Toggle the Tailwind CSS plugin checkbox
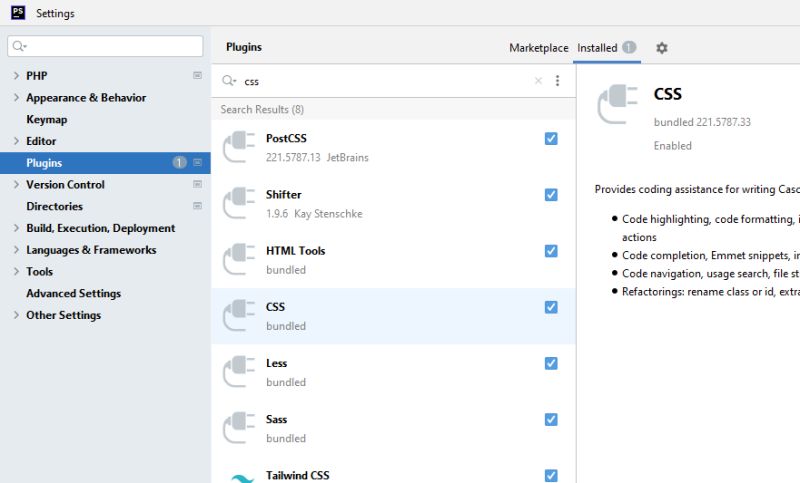 click(551, 475)
